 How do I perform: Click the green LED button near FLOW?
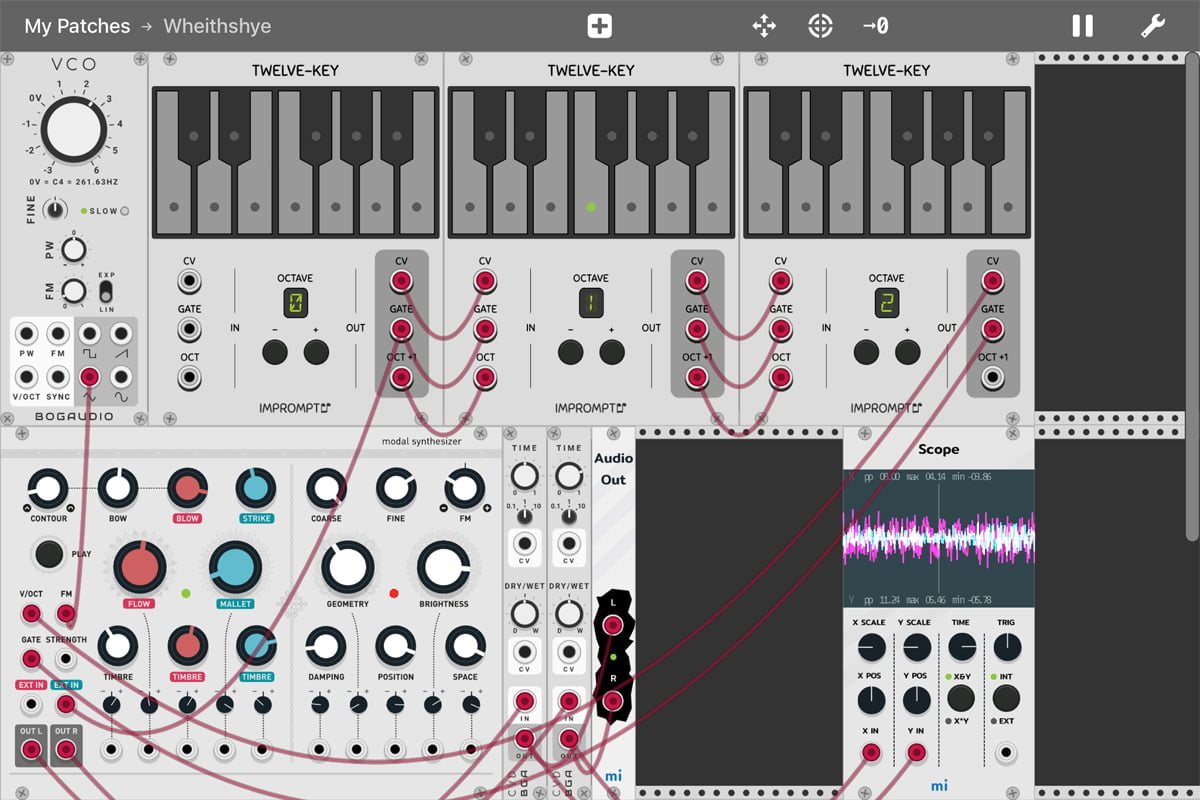(186, 593)
